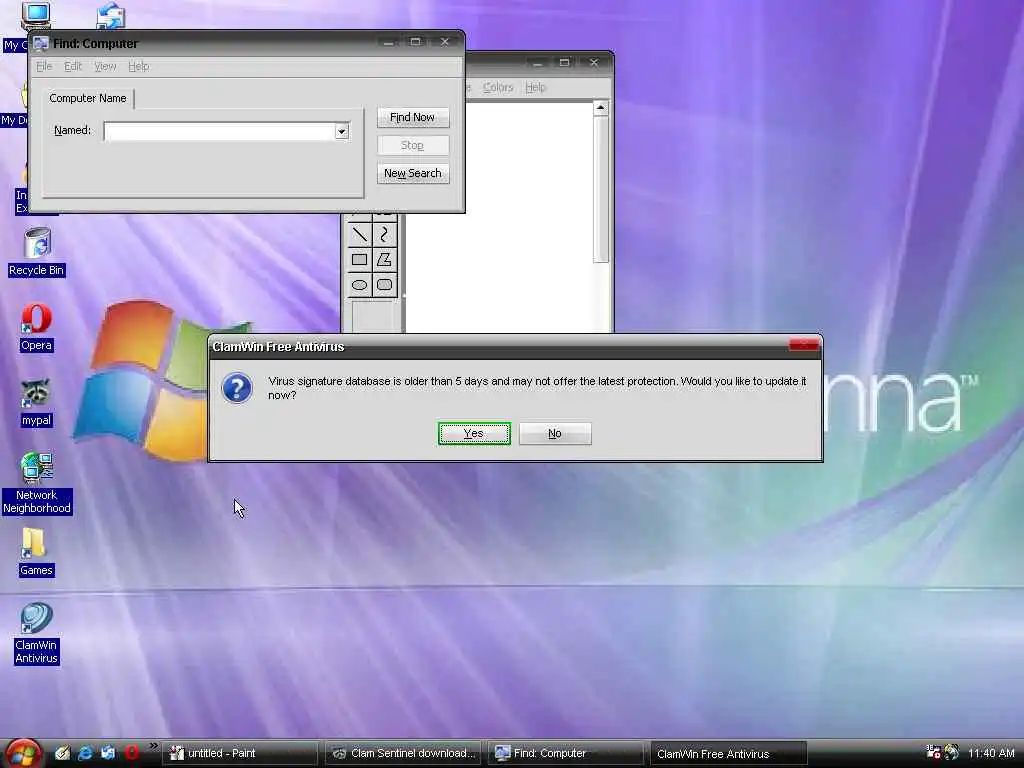This screenshot has height=768, width=1024.
Task: Open View menu in Find: Computer
Action: [x=105, y=66]
